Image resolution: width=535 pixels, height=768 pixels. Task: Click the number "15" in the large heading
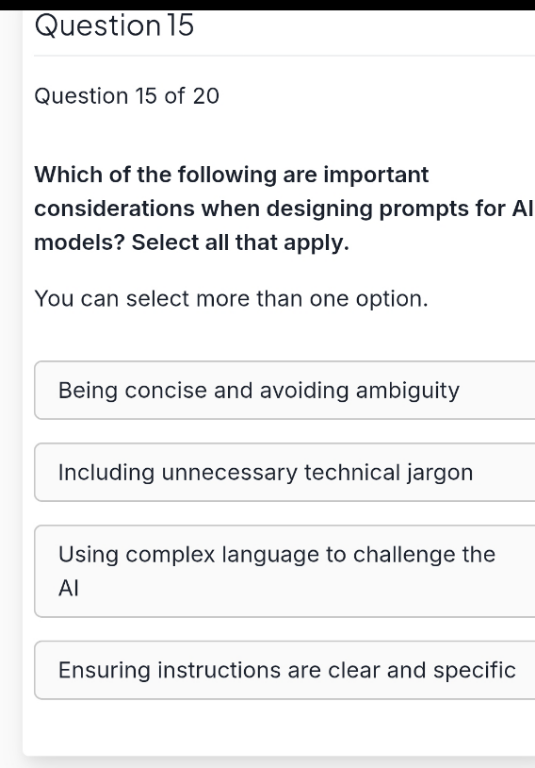pyautogui.click(x=181, y=25)
